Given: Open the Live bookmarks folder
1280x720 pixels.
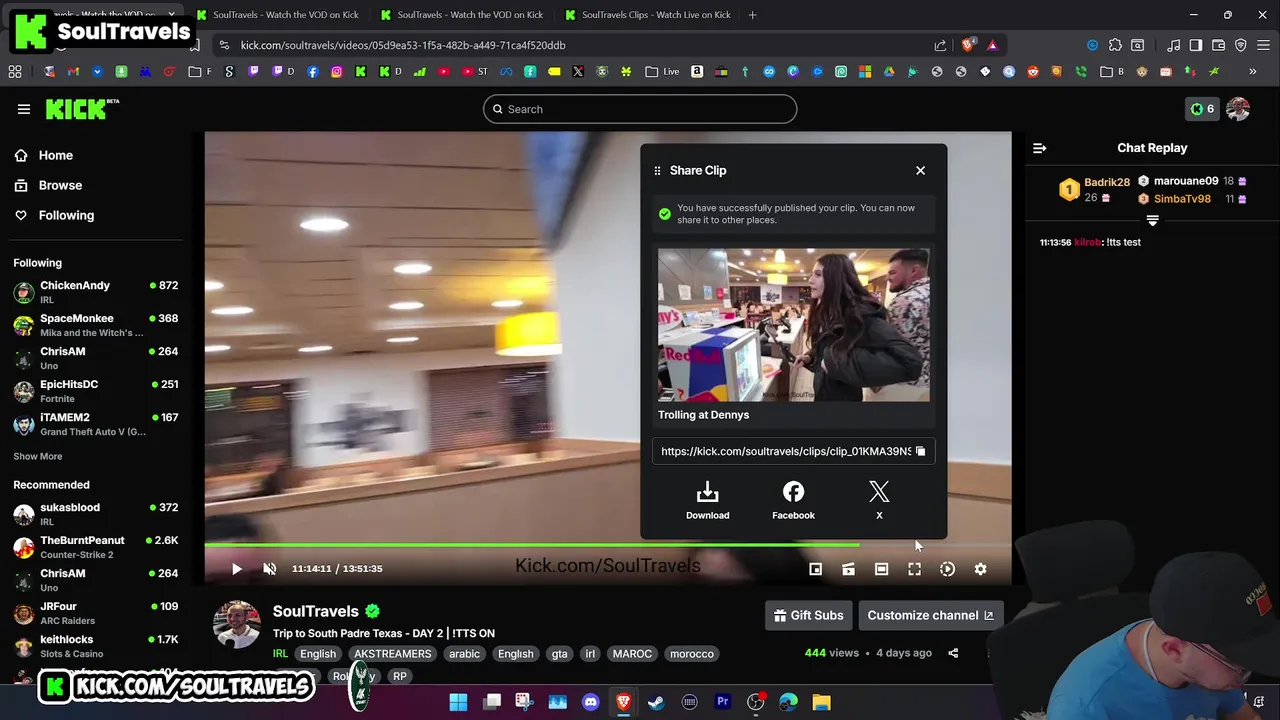Looking at the screenshot, I should 663,72.
